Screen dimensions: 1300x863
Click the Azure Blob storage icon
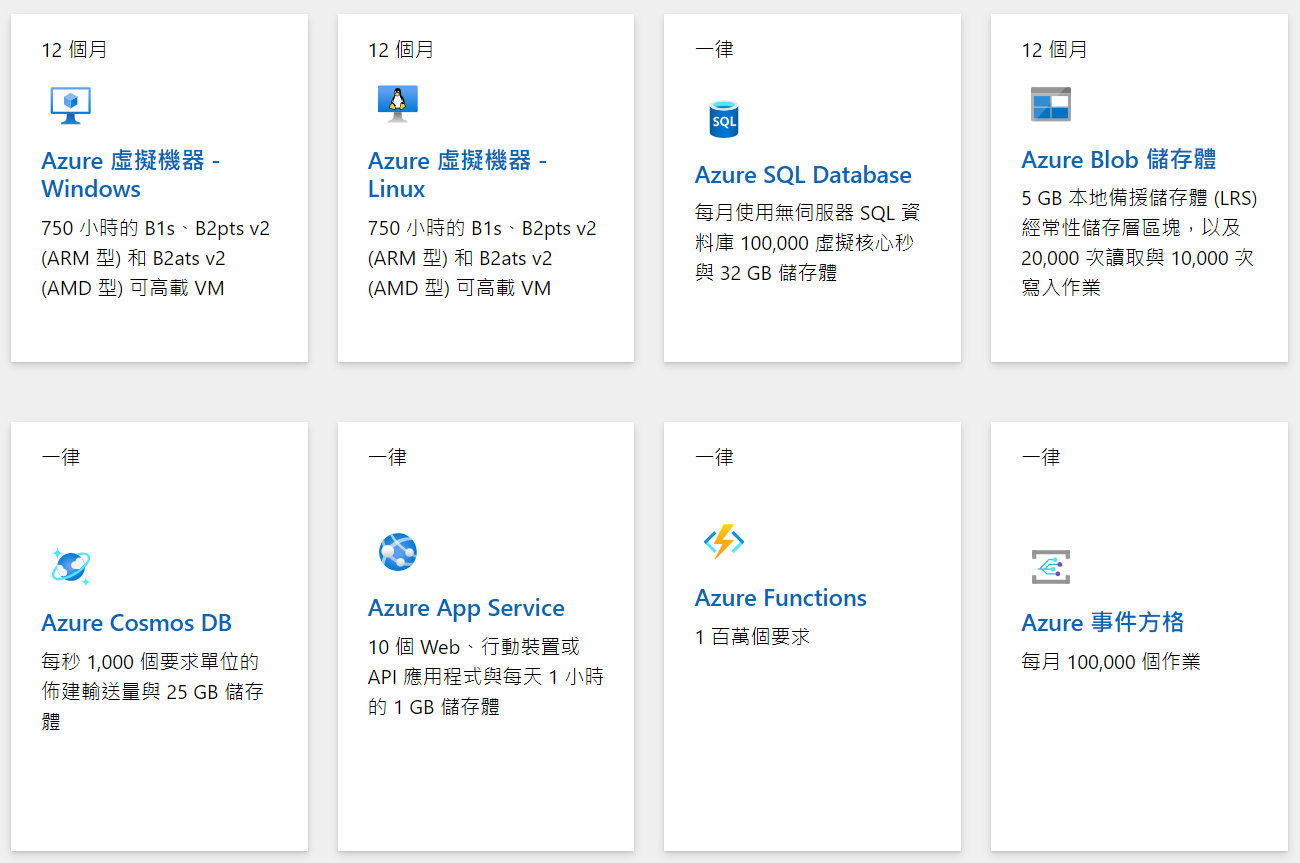point(1050,104)
